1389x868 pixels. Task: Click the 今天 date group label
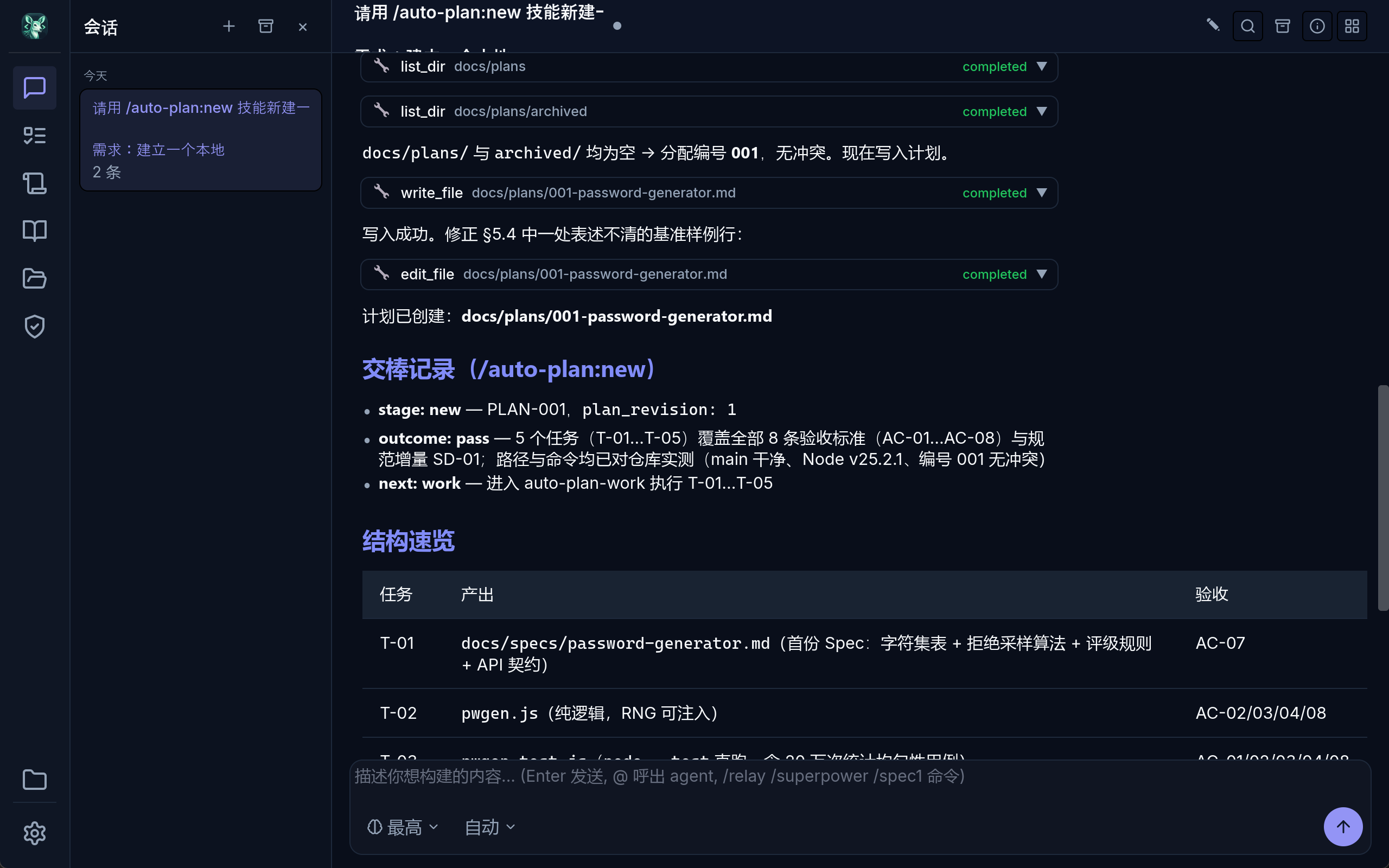[95, 76]
